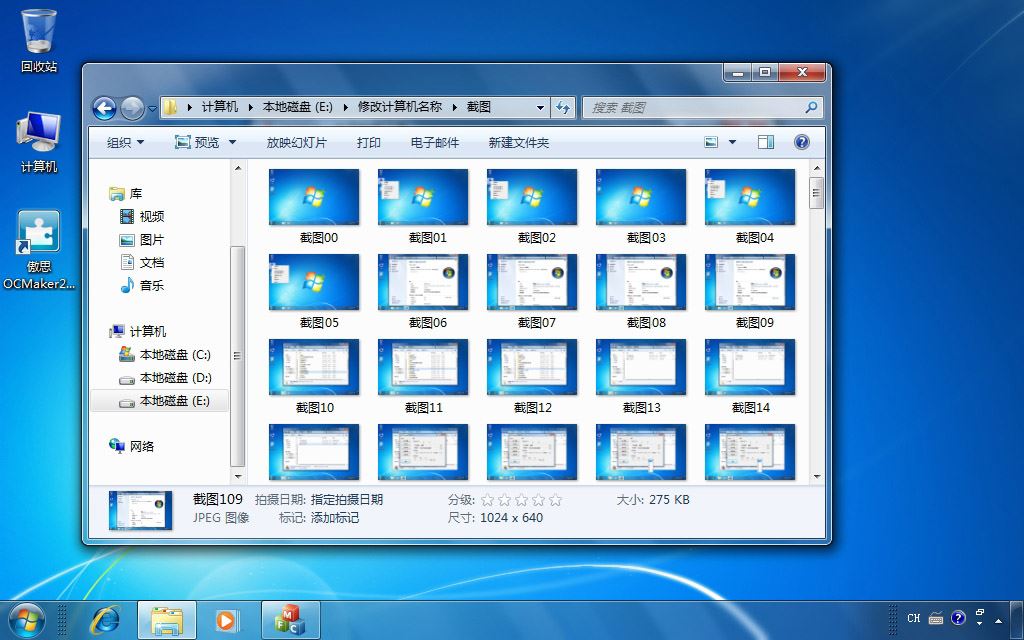This screenshot has width=1024, height=640.
Task: Select the 截图05 thumbnail
Action: (314, 282)
